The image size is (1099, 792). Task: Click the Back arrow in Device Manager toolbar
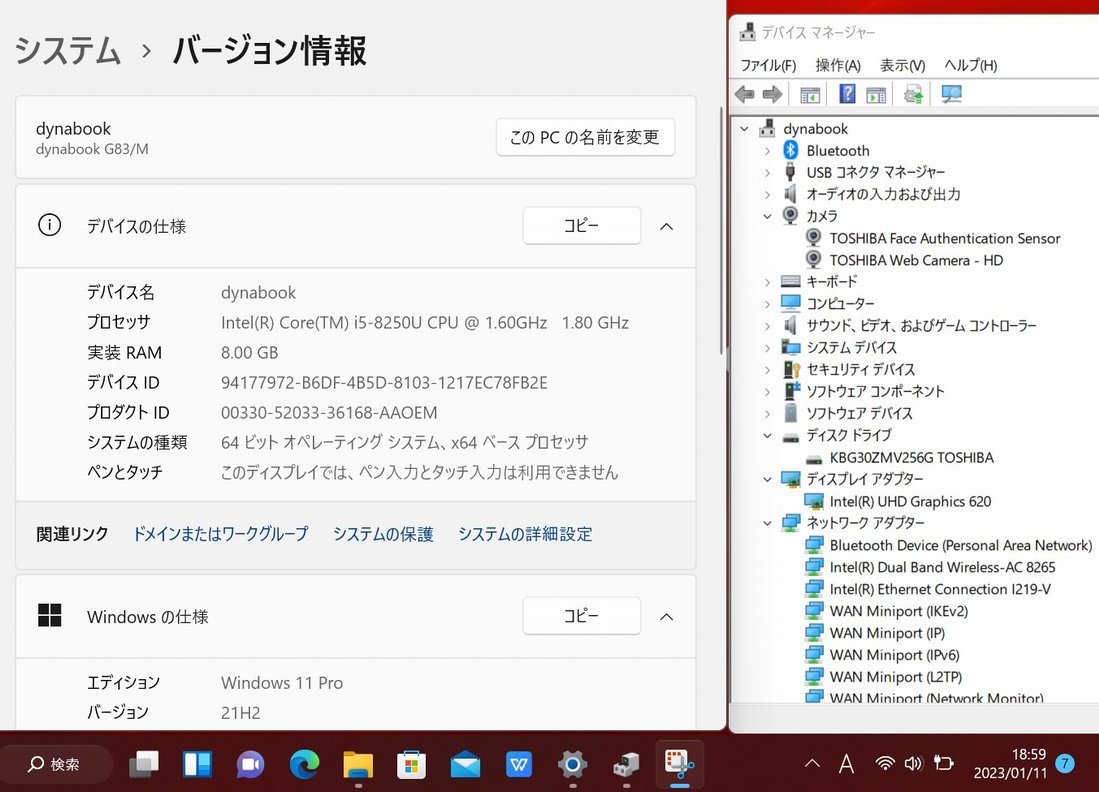[744, 94]
